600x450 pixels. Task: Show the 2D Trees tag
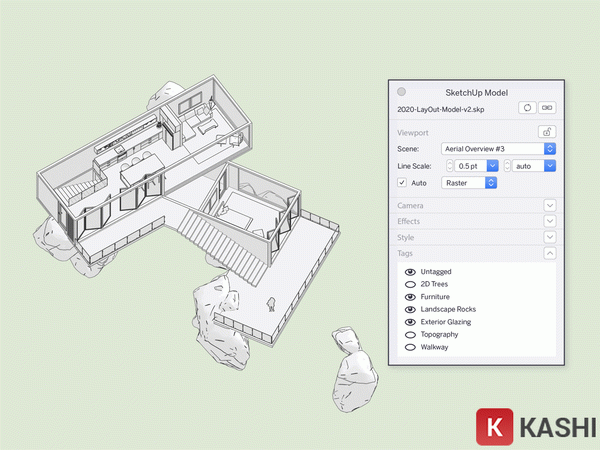coord(410,285)
